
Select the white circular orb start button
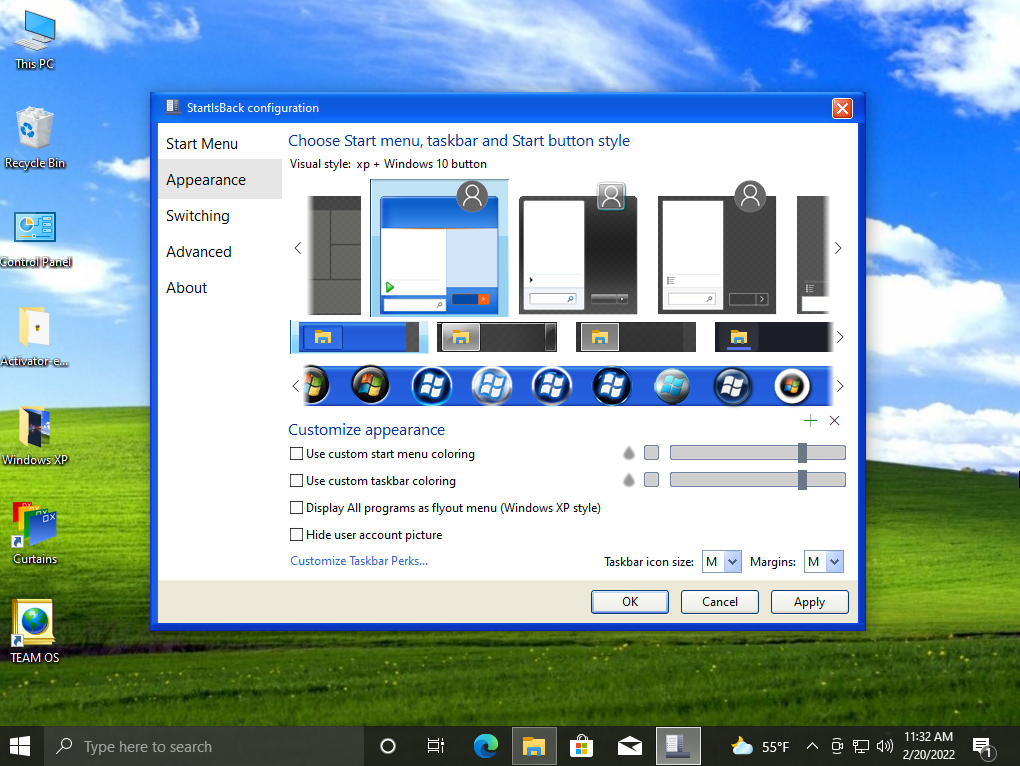pyautogui.click(x=792, y=386)
